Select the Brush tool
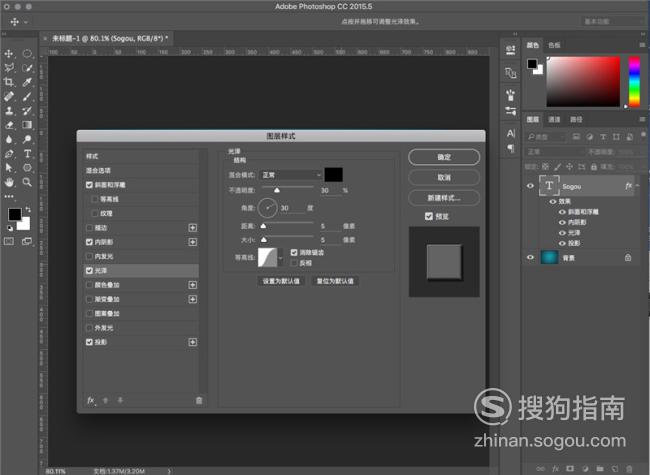The height and width of the screenshot is (475, 650). pyautogui.click(x=27, y=97)
